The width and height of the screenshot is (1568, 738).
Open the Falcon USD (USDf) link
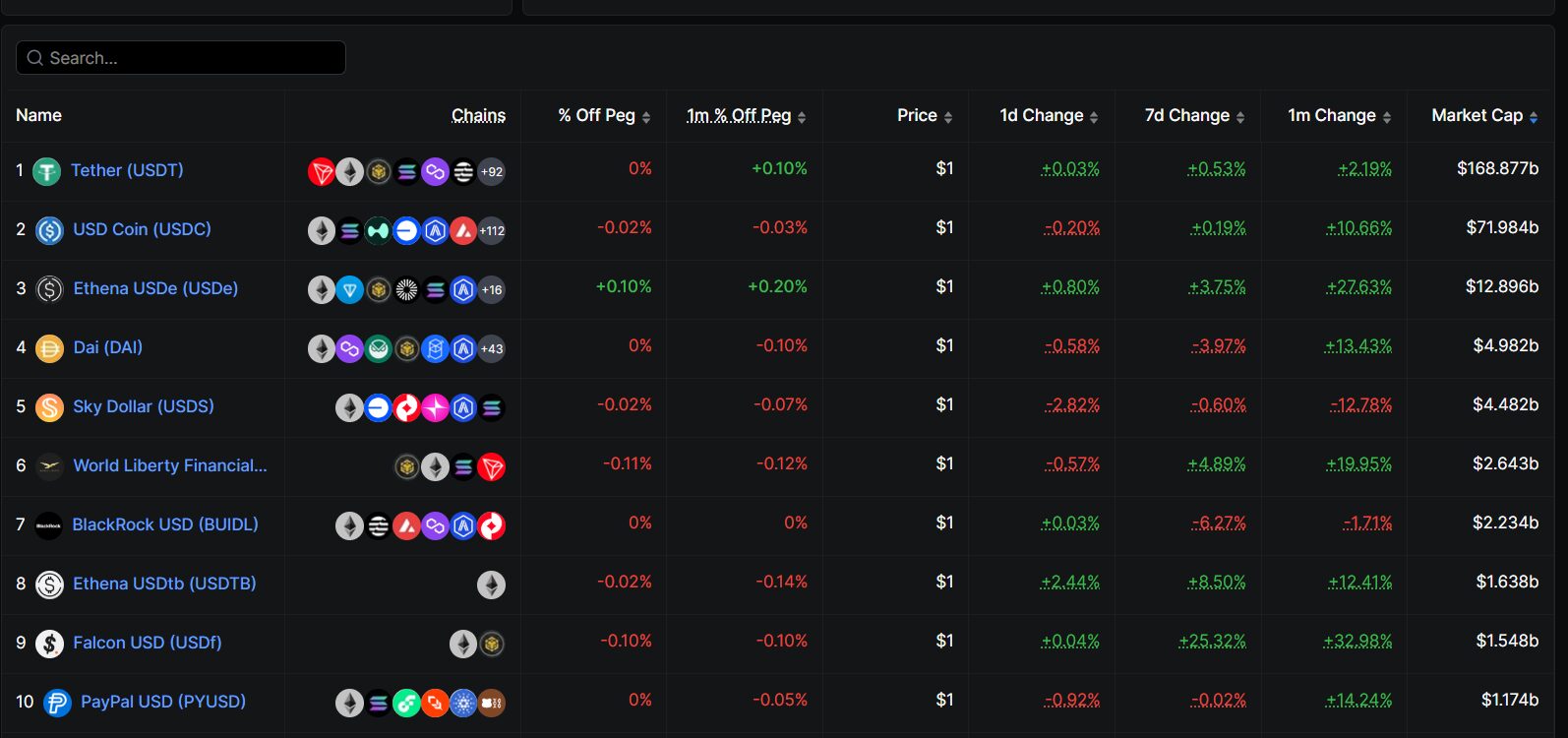pyautogui.click(x=148, y=643)
